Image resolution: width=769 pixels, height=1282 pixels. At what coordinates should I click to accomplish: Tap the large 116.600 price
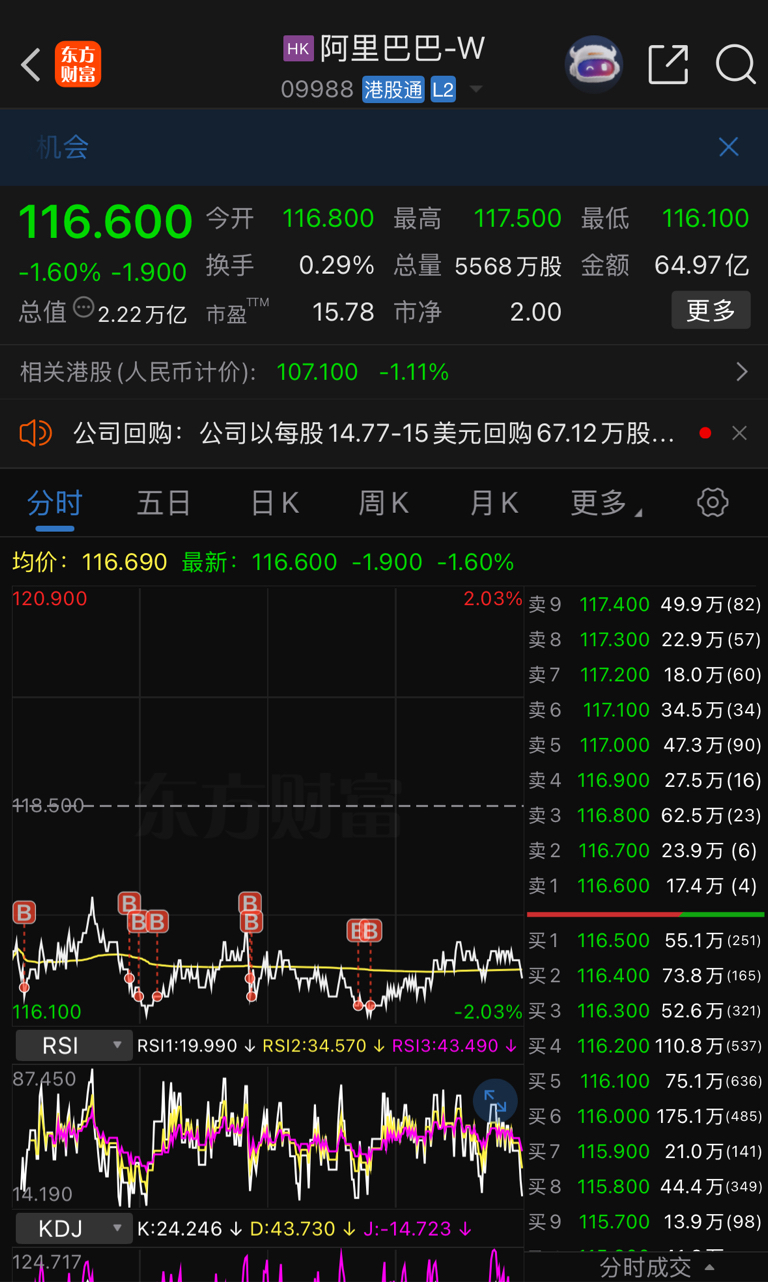pyautogui.click(x=105, y=221)
